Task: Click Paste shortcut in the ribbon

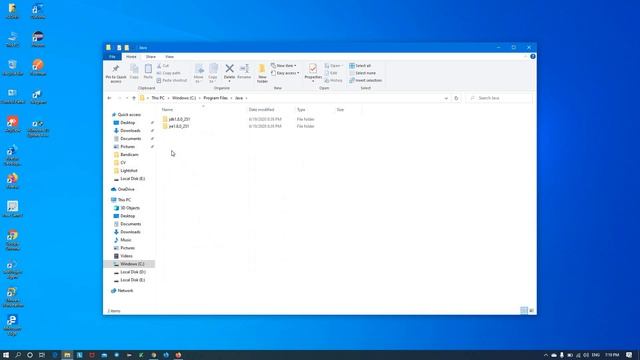Action: click(x=172, y=80)
